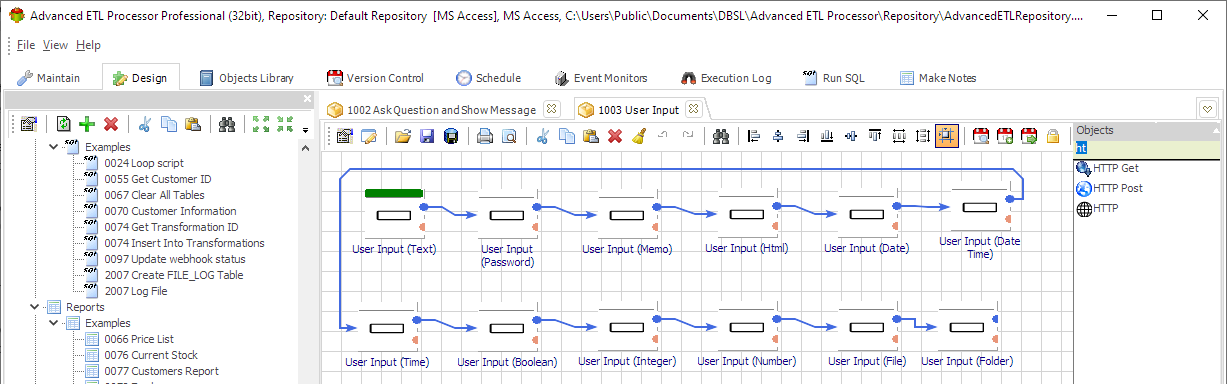Click binoculars find icon in left tree toolbar
Image resolution: width=1227 pixels, height=384 pixels.
(228, 124)
